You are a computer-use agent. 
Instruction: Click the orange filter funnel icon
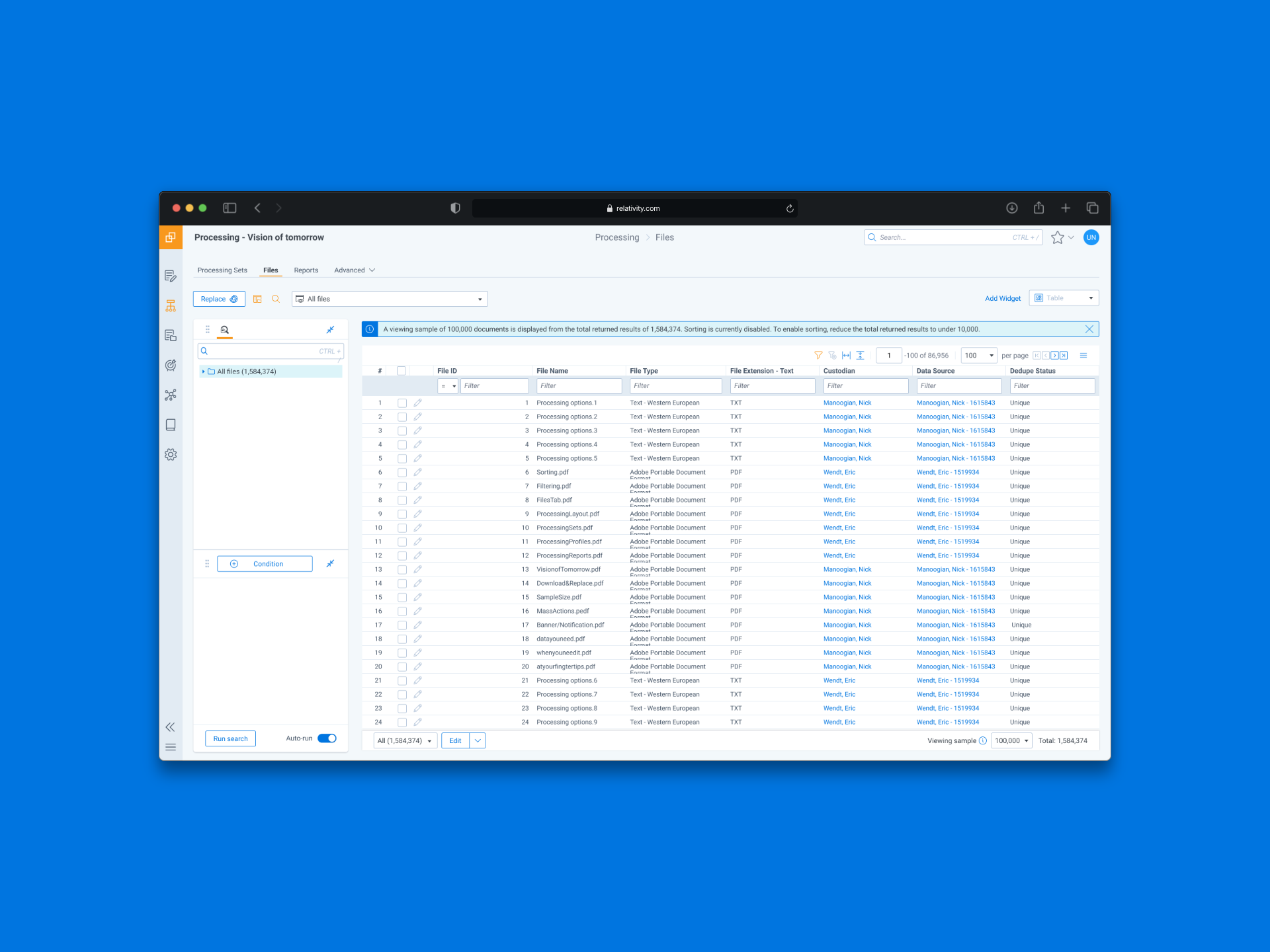click(818, 355)
